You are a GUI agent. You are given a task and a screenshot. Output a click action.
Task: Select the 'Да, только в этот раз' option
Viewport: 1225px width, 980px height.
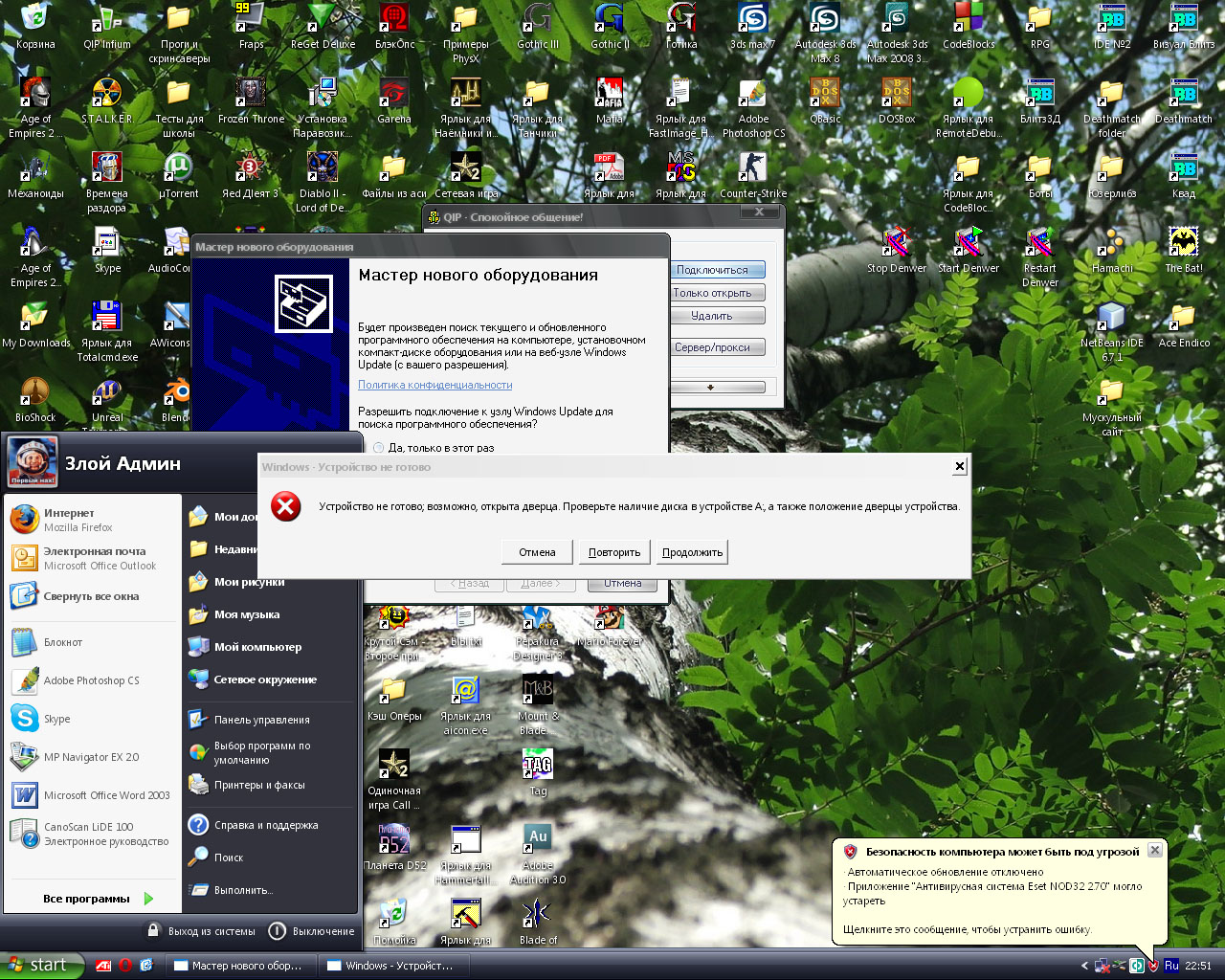click(x=380, y=448)
